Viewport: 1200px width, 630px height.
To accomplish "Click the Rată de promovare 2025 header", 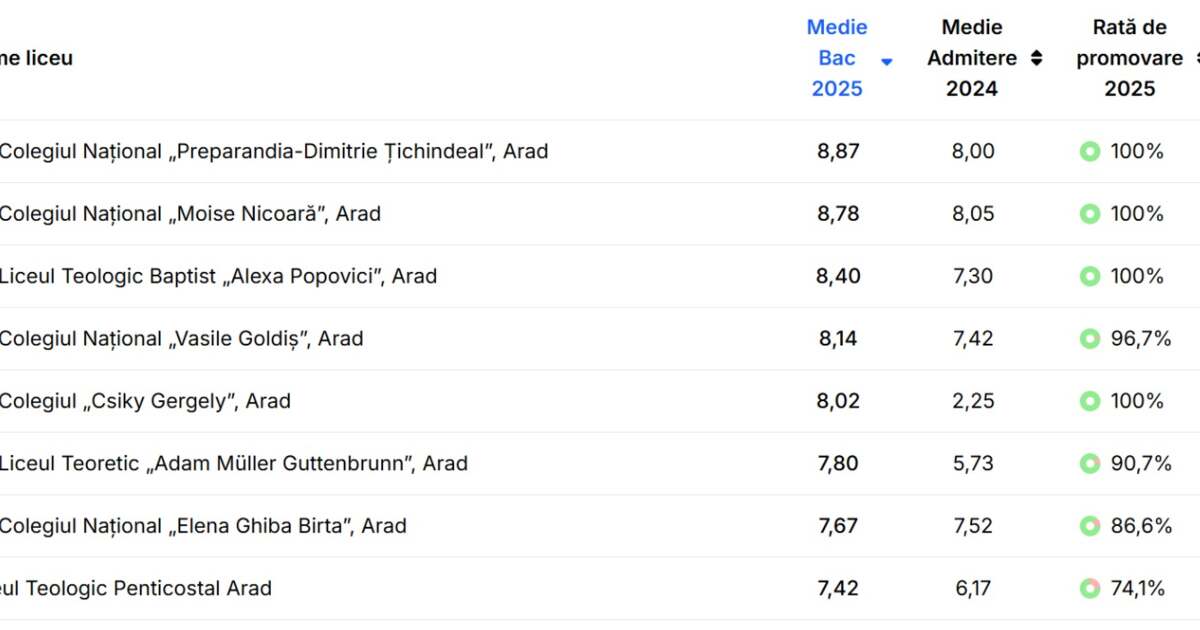I will (x=1129, y=58).
